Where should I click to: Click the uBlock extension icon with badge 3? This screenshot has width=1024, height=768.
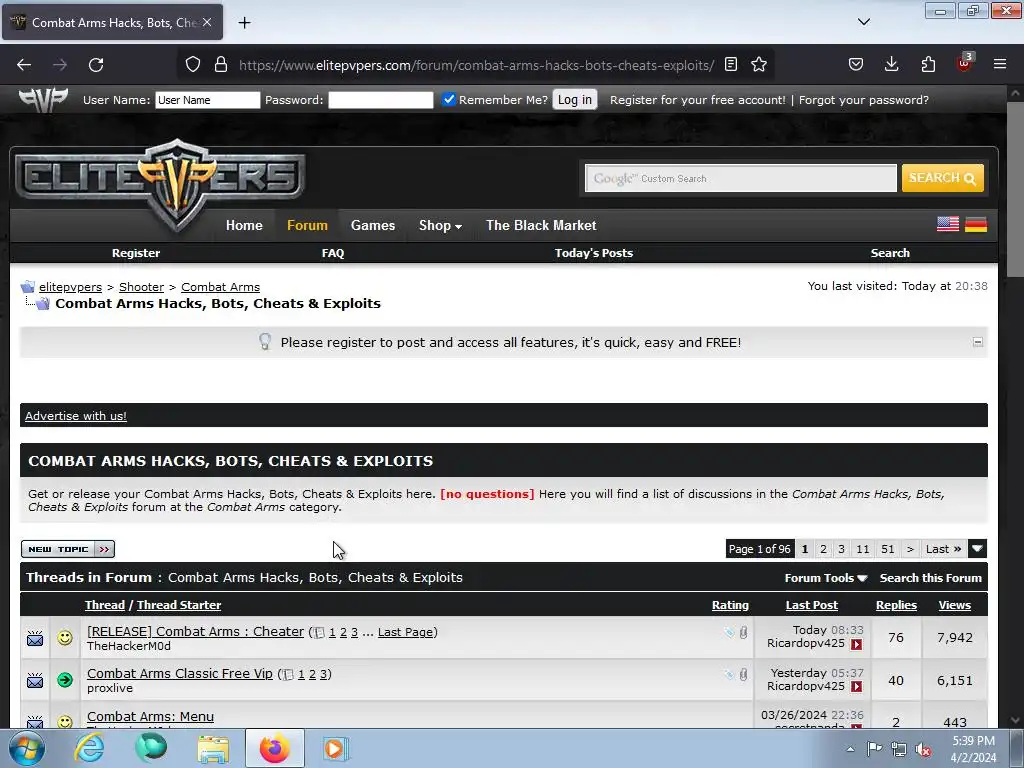[x=965, y=63]
